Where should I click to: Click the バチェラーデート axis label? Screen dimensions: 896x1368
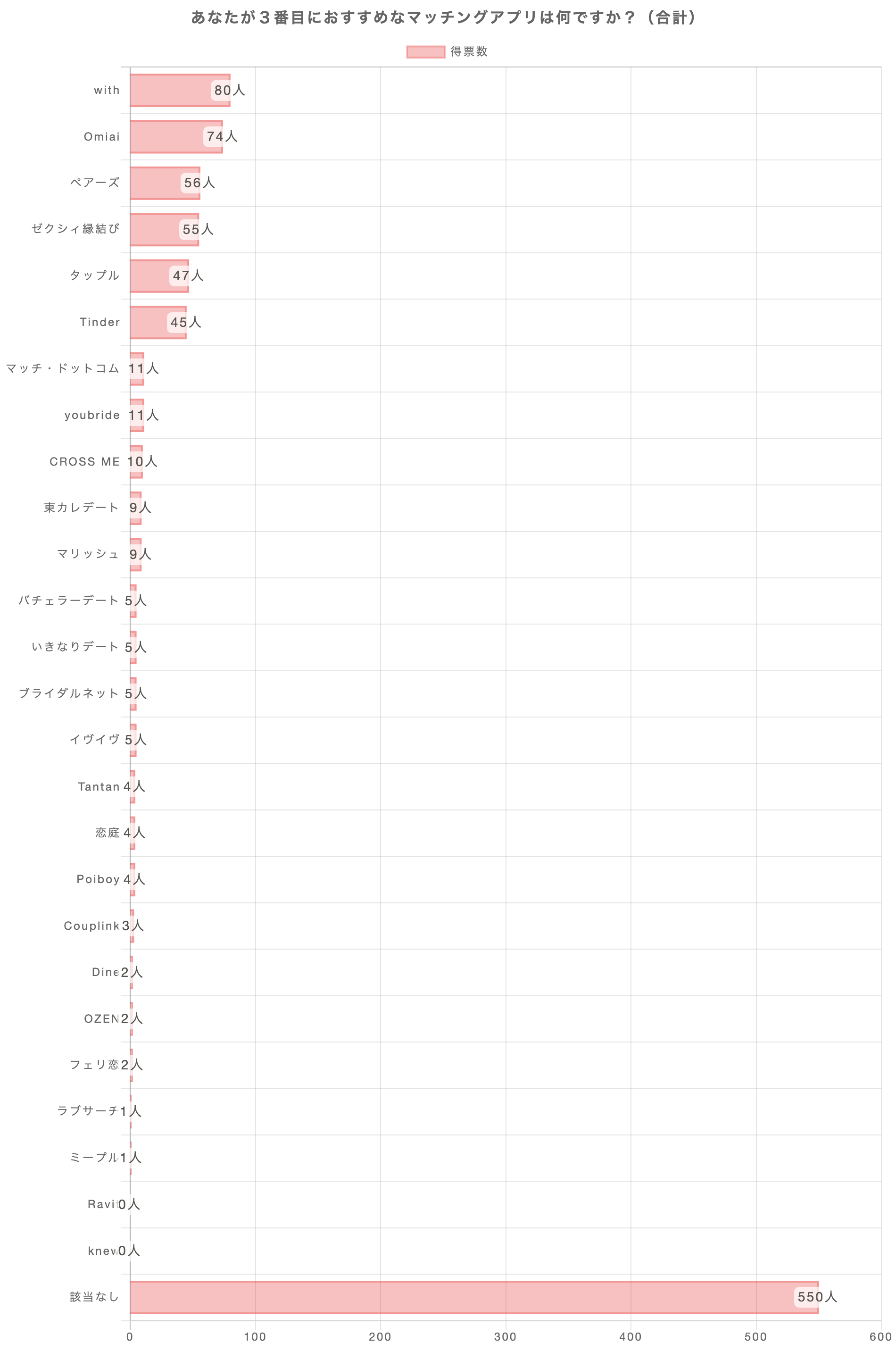tap(68, 601)
